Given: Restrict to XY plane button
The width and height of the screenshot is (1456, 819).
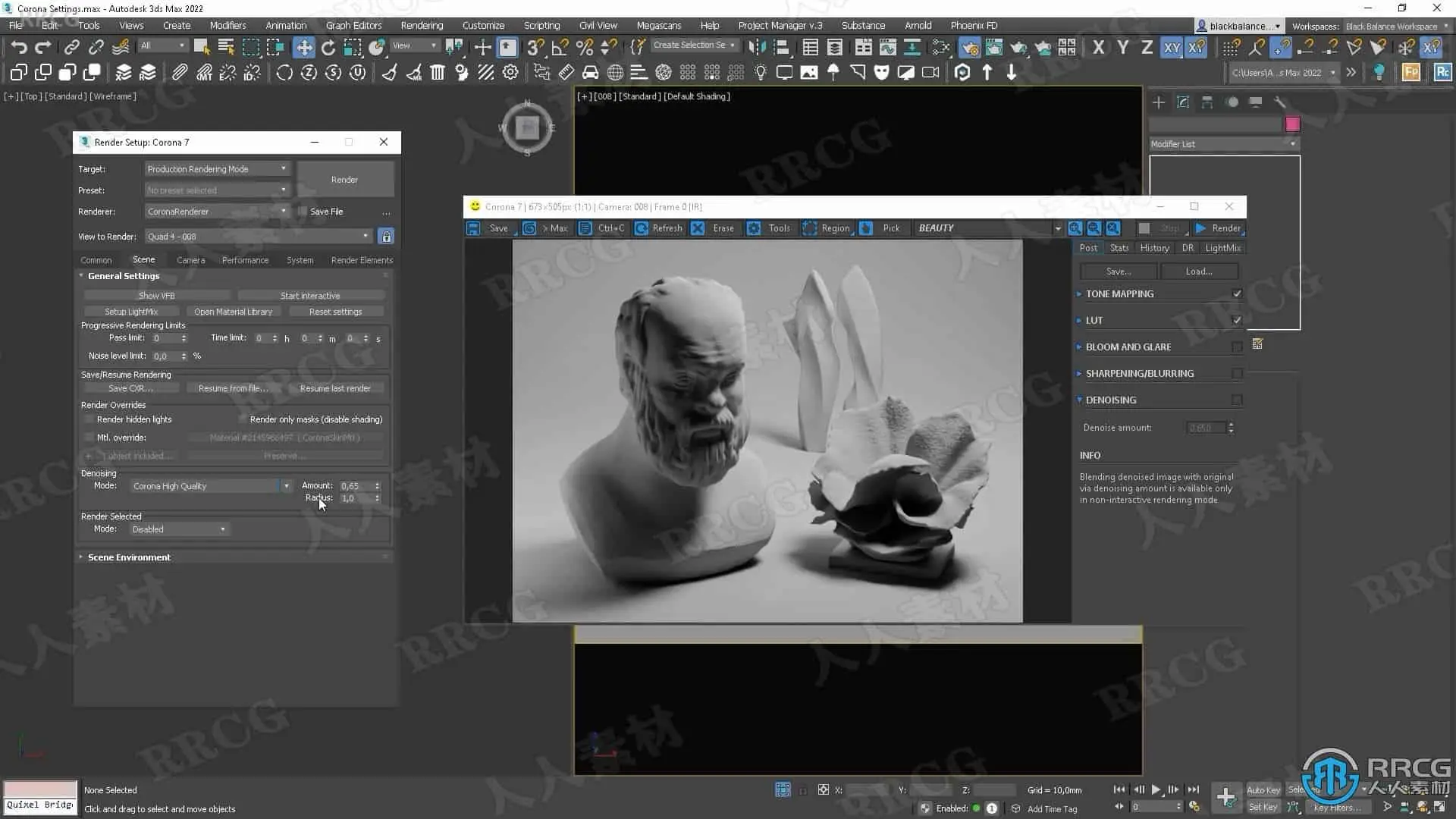Looking at the screenshot, I should (x=1172, y=48).
